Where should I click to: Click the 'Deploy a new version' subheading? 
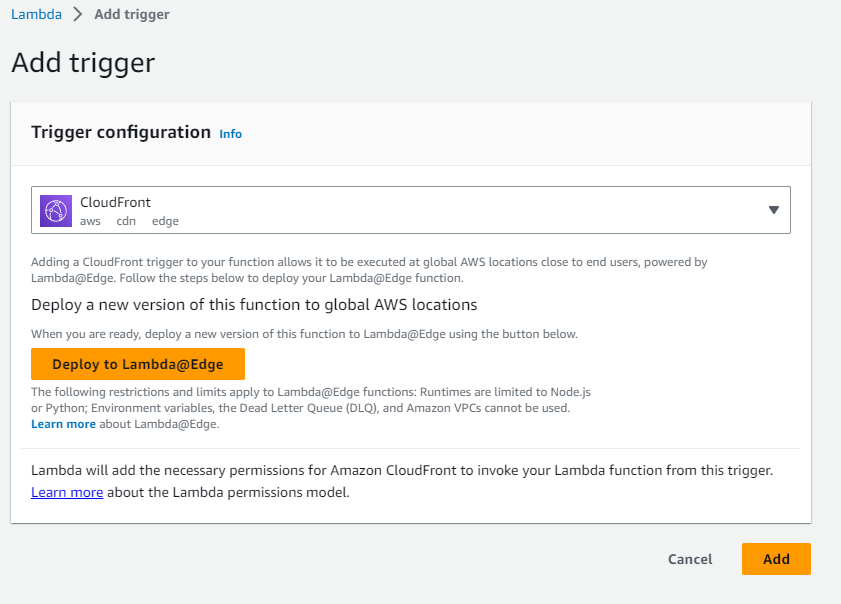coord(254,304)
